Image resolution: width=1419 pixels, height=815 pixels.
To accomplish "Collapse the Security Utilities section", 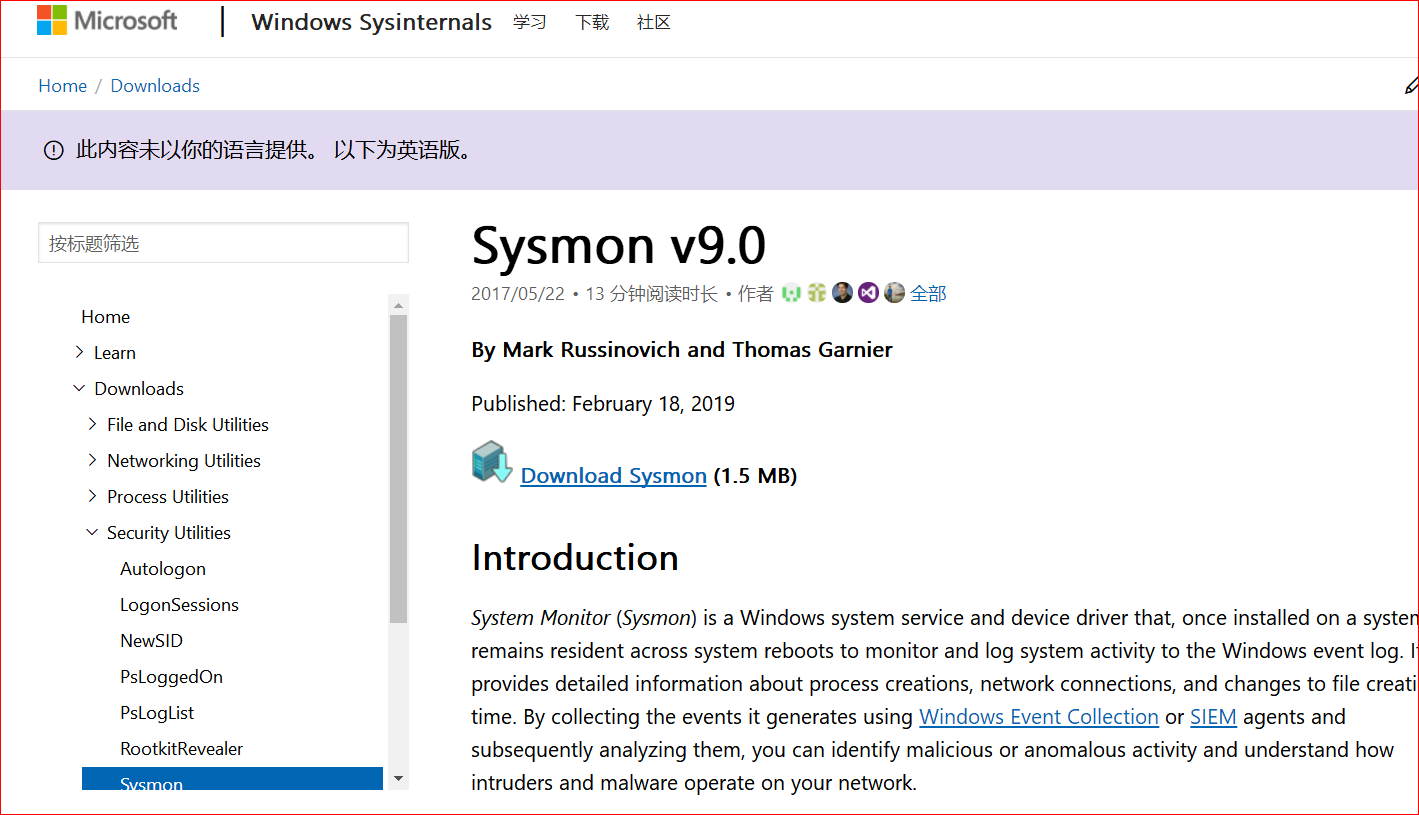I will click(x=93, y=532).
